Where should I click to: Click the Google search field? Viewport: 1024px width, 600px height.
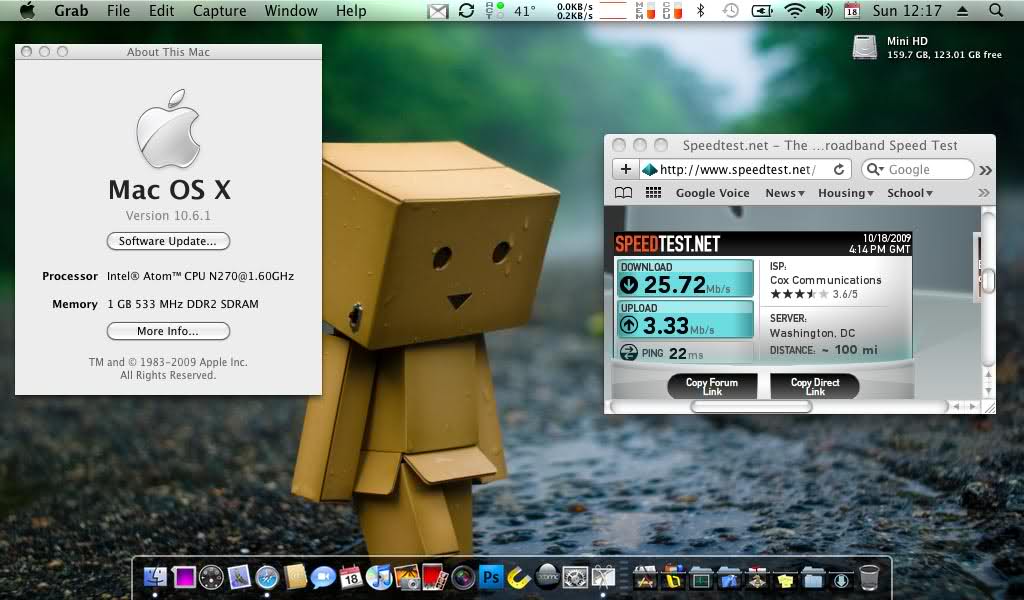[918, 170]
